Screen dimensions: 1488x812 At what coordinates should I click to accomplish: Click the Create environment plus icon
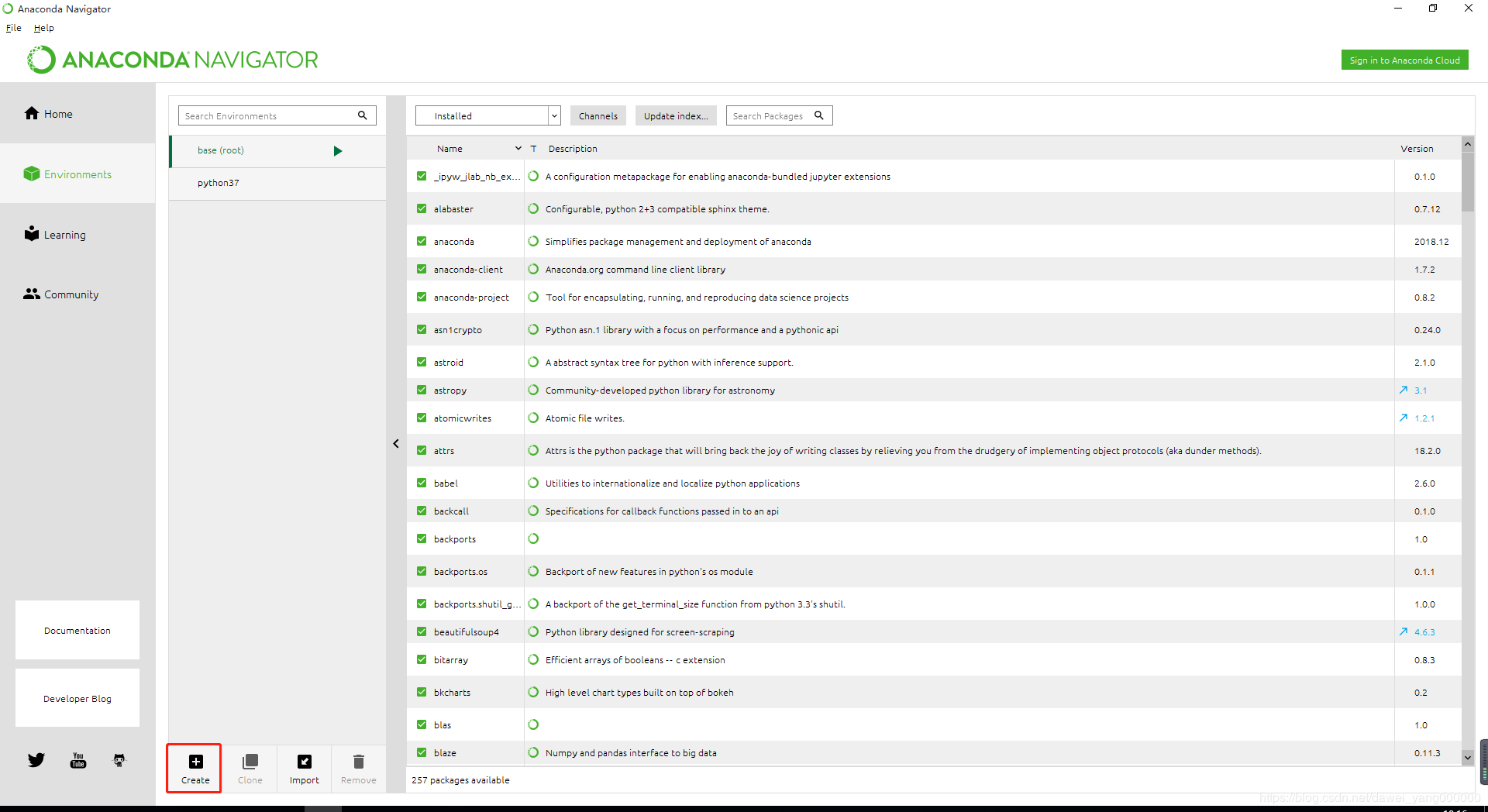196,762
